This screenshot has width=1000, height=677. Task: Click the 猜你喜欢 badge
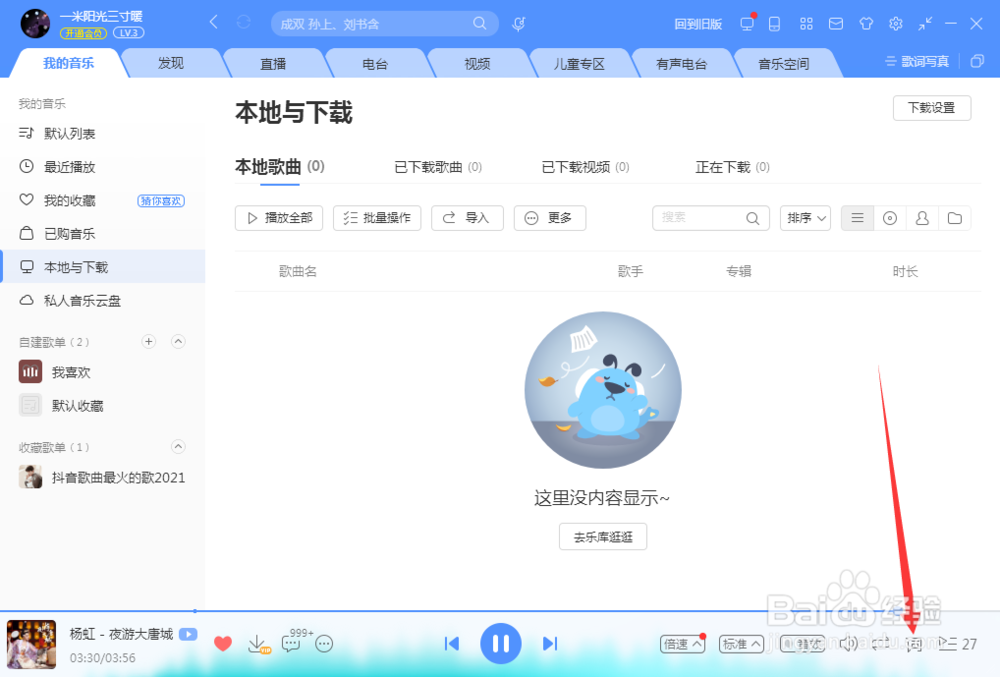(161, 201)
